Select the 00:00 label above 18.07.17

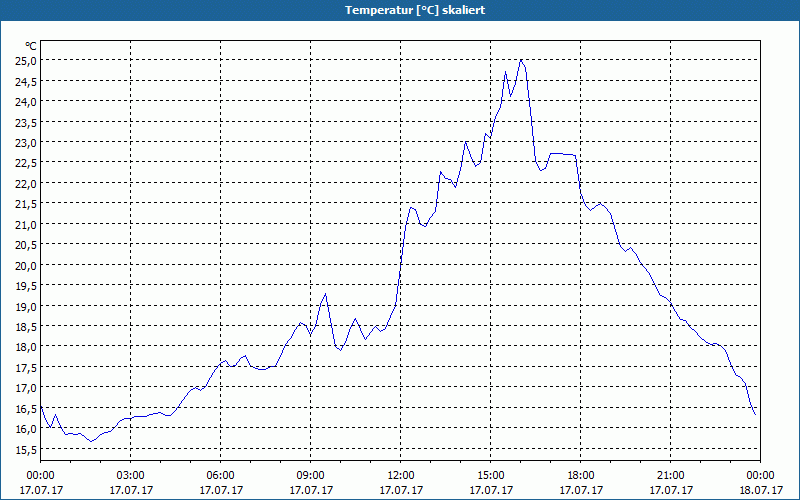pyautogui.click(x=761, y=476)
